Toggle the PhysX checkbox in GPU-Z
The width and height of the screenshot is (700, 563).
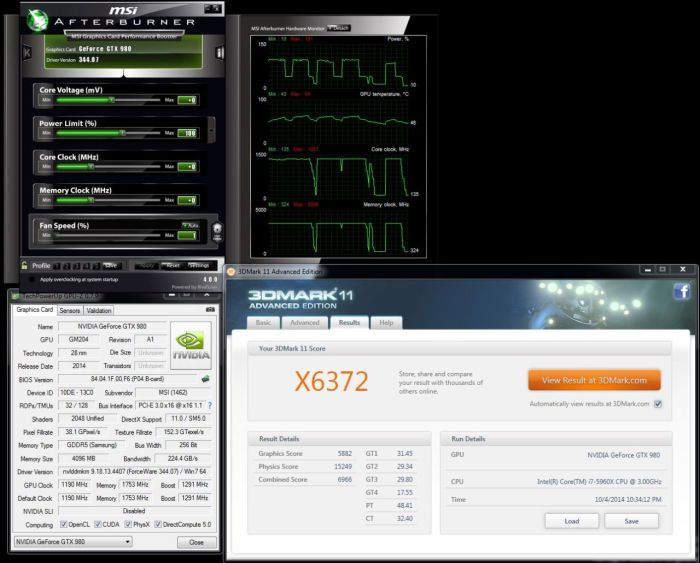tap(128, 524)
